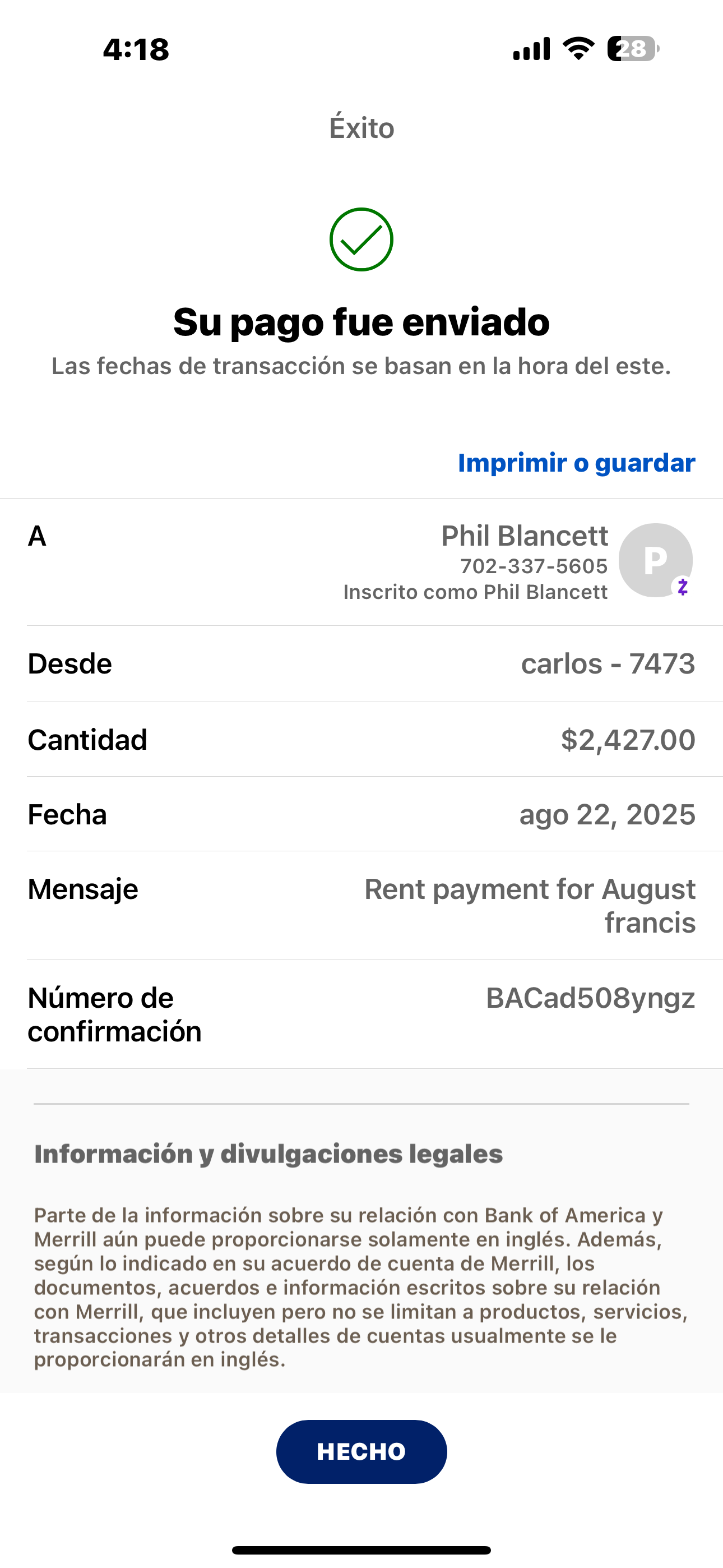Tap the clock showing 4:18
Viewport: 723px width, 1568px height.
pyautogui.click(x=136, y=49)
